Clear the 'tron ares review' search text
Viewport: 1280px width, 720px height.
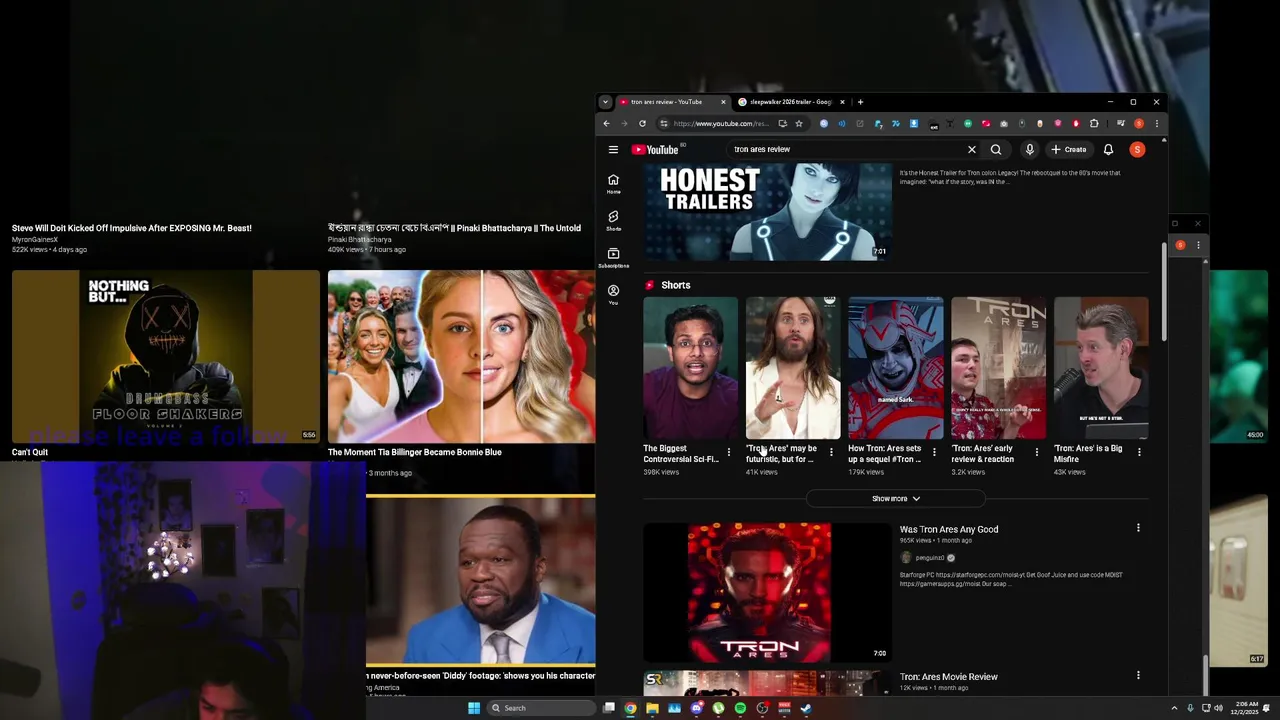coord(971,149)
